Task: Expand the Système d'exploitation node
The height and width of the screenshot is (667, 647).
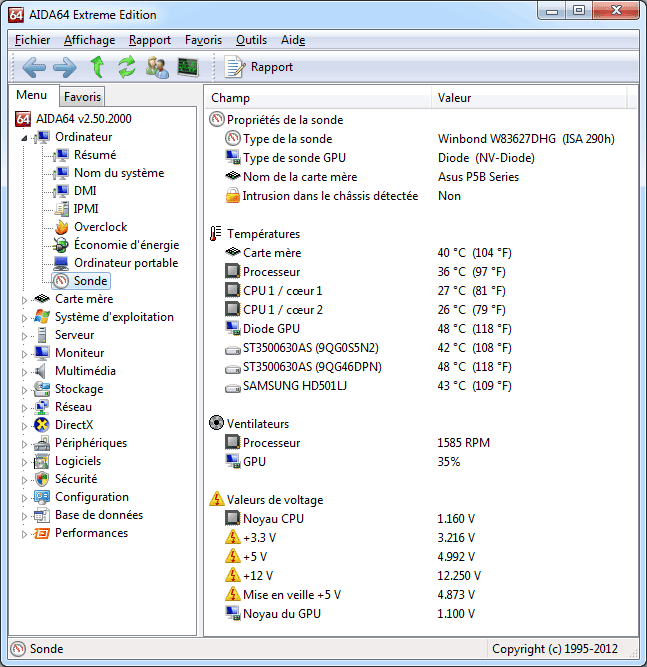Action: point(24,318)
